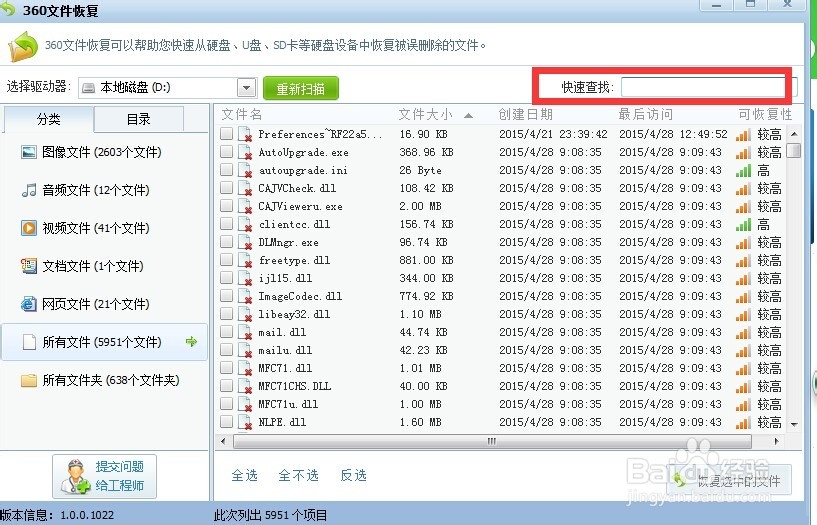Screen dimensions: 817x525
Task: Click the audio files music note icon
Action: coord(29,190)
